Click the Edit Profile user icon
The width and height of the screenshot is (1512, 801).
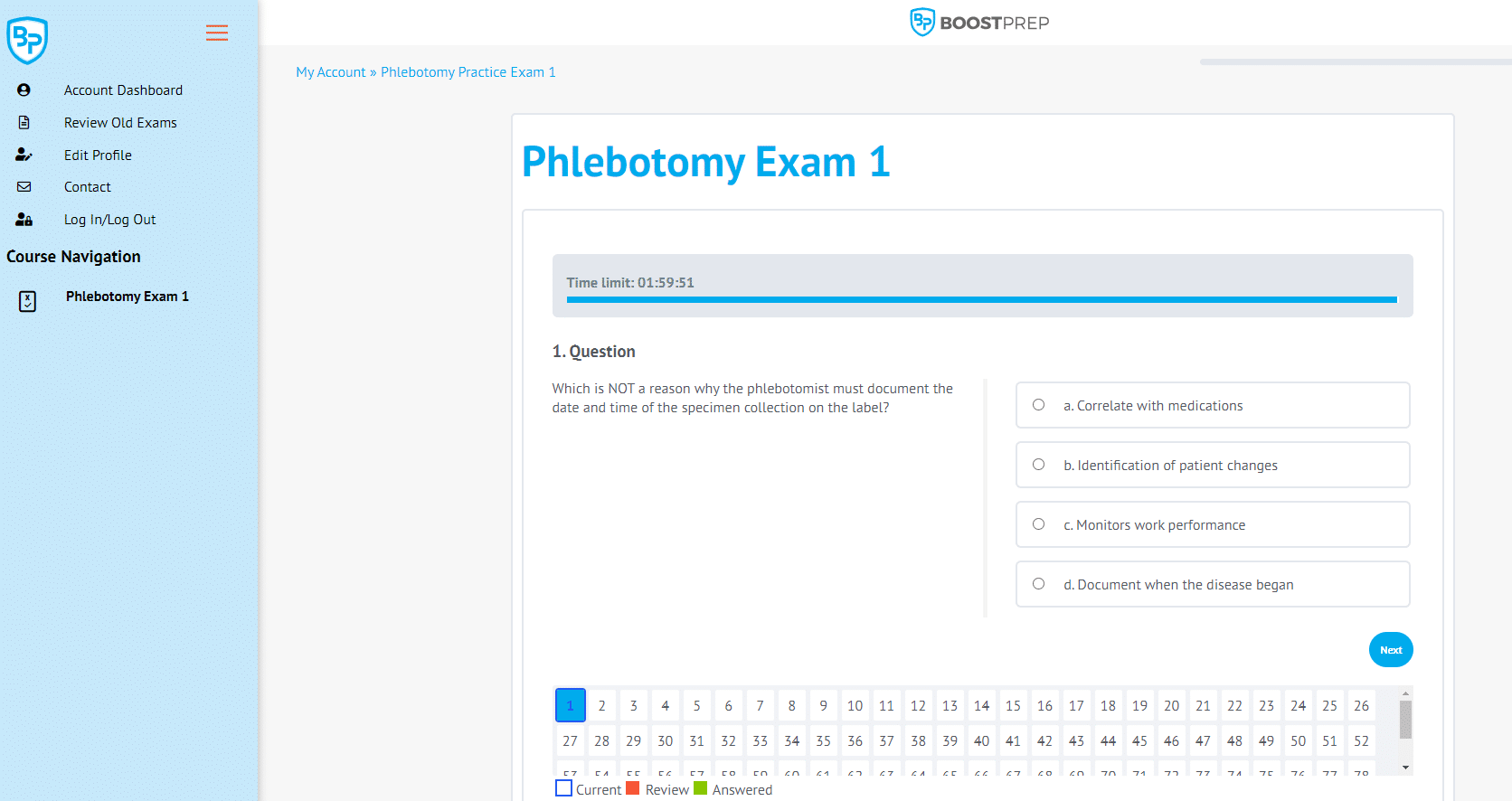(24, 154)
